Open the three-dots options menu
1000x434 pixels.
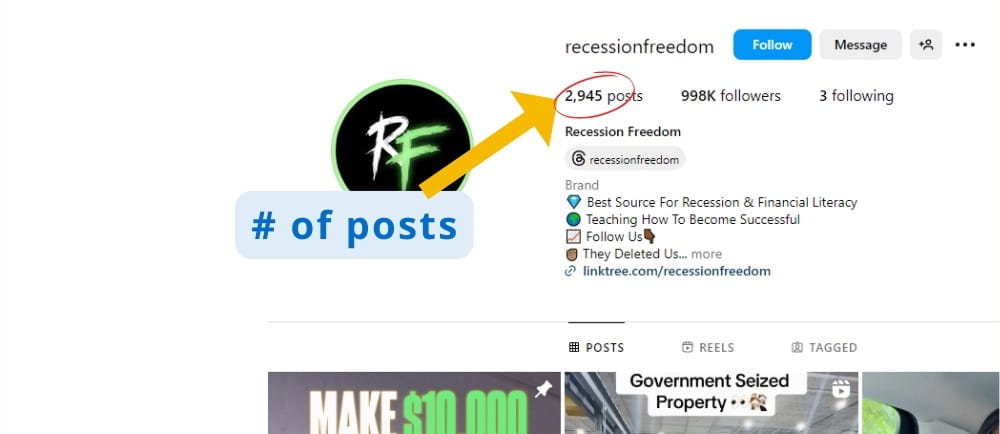[x=965, y=45]
